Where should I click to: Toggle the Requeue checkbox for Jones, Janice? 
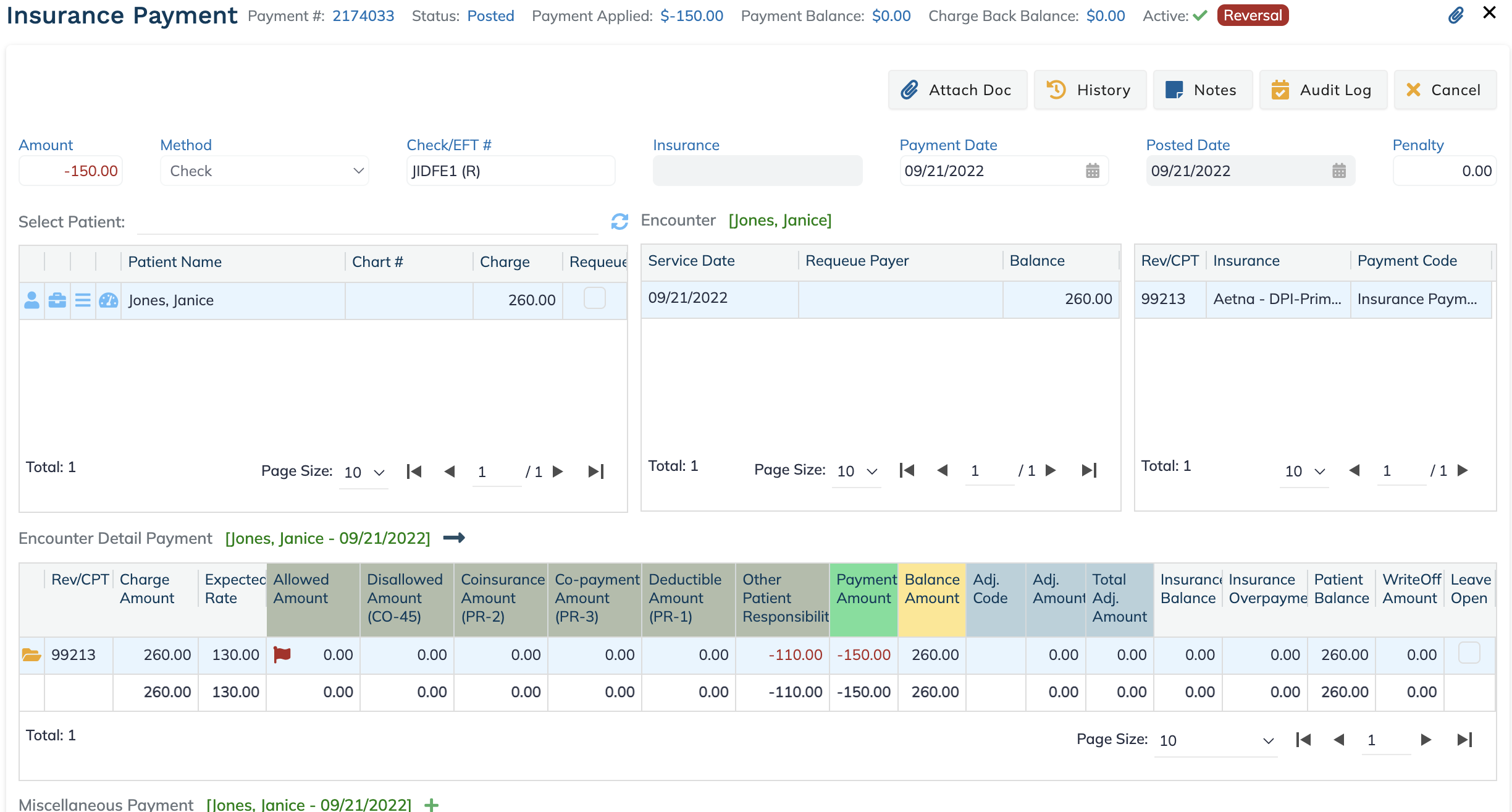click(x=595, y=298)
